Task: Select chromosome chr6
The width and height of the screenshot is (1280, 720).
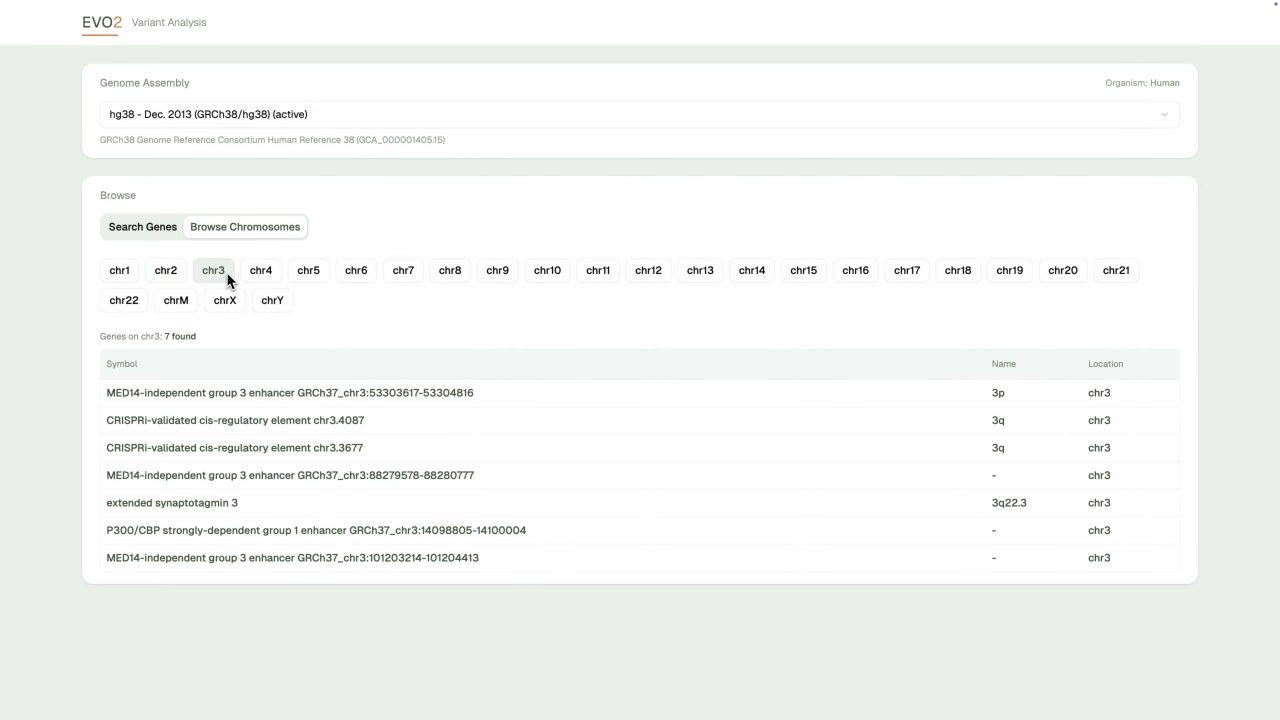Action: click(356, 271)
